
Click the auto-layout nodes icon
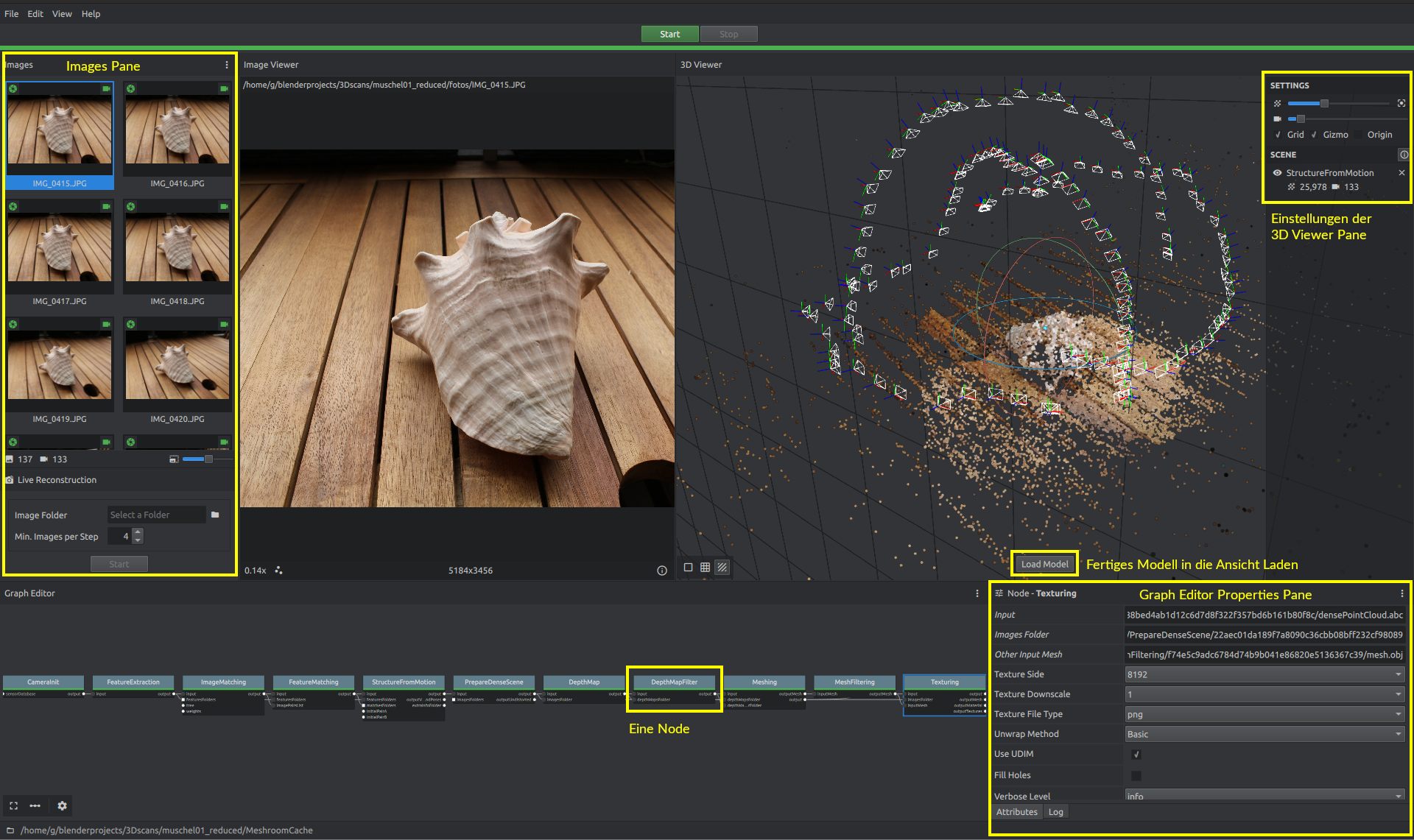[35, 805]
